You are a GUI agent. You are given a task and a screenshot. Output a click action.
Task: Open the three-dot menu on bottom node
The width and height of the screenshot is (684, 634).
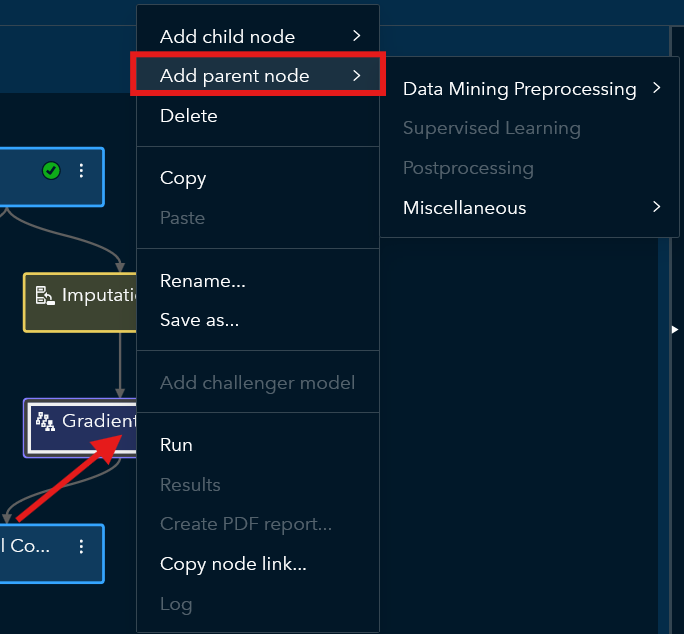coord(82,546)
